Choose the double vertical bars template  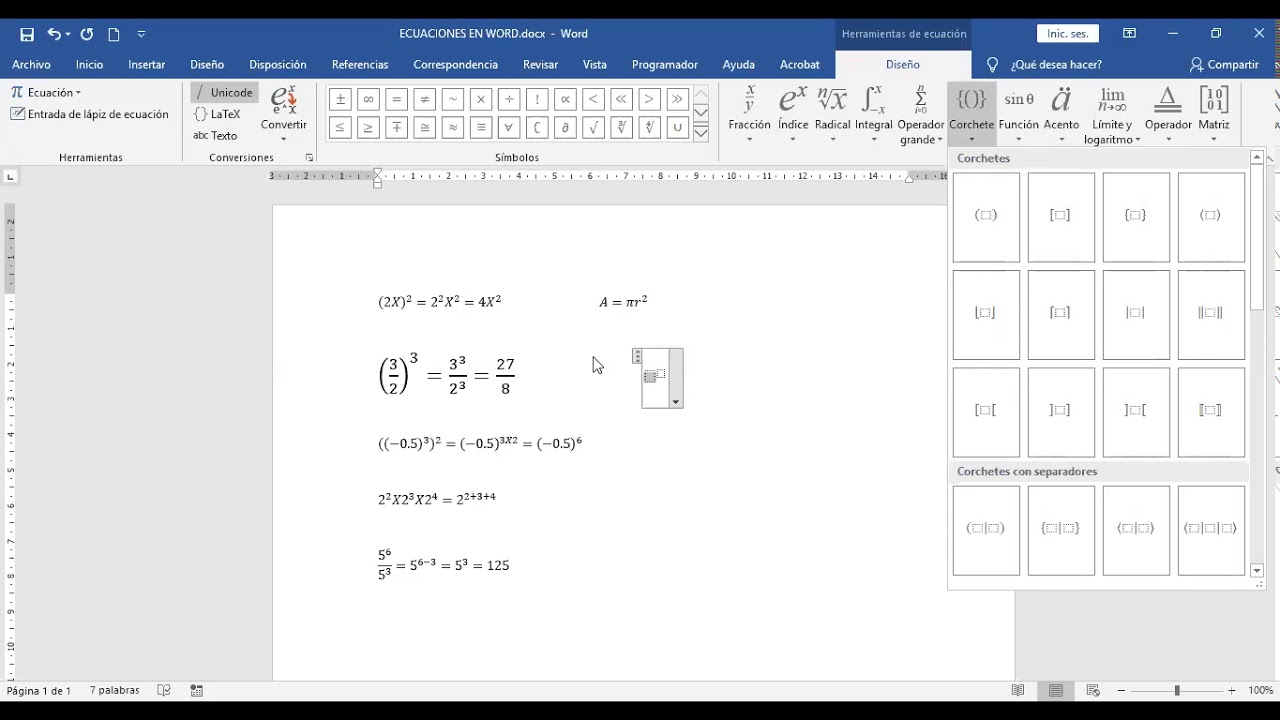[1211, 315]
